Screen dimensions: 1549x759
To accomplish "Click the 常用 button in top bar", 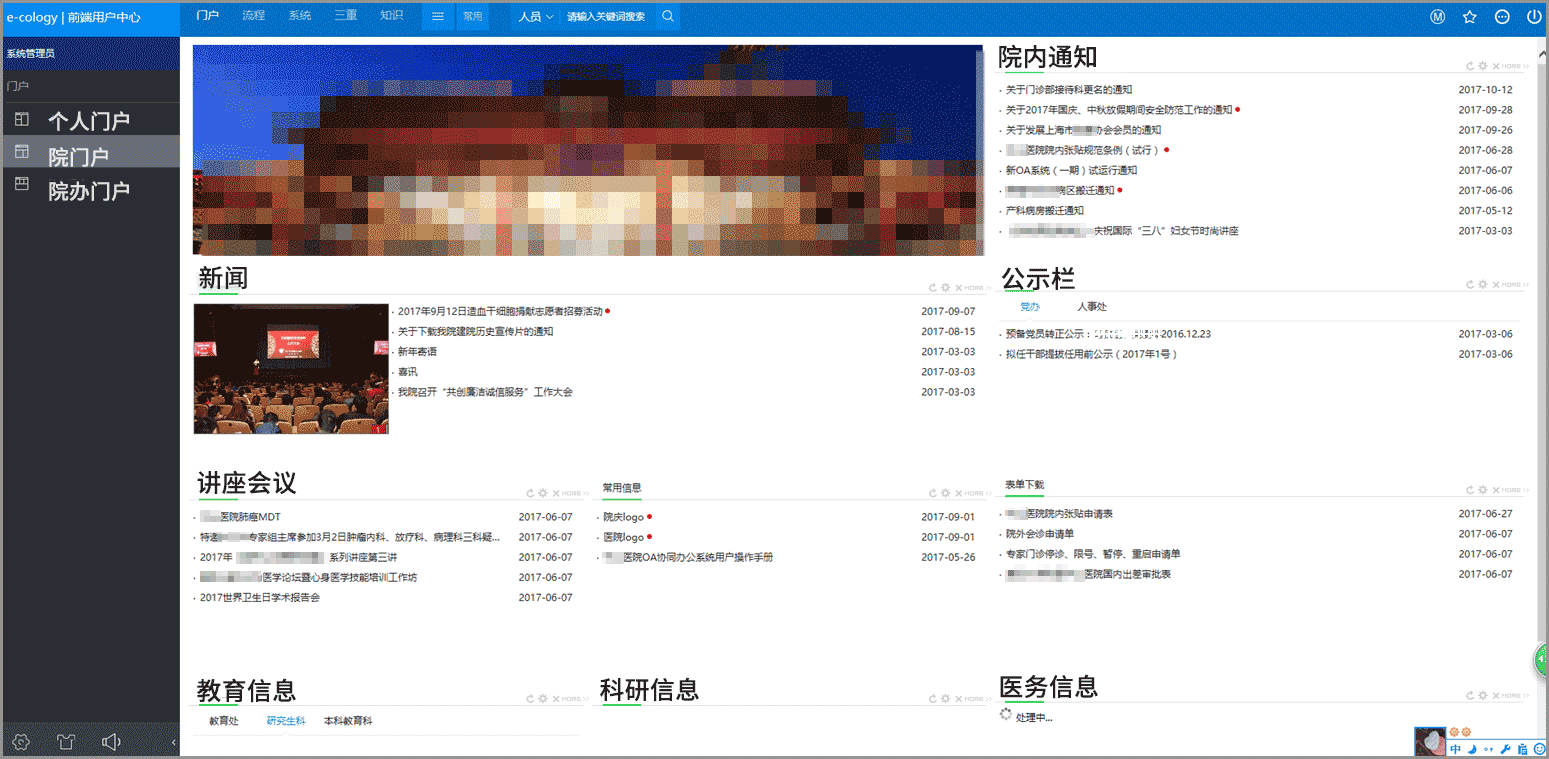I will pyautogui.click(x=472, y=17).
